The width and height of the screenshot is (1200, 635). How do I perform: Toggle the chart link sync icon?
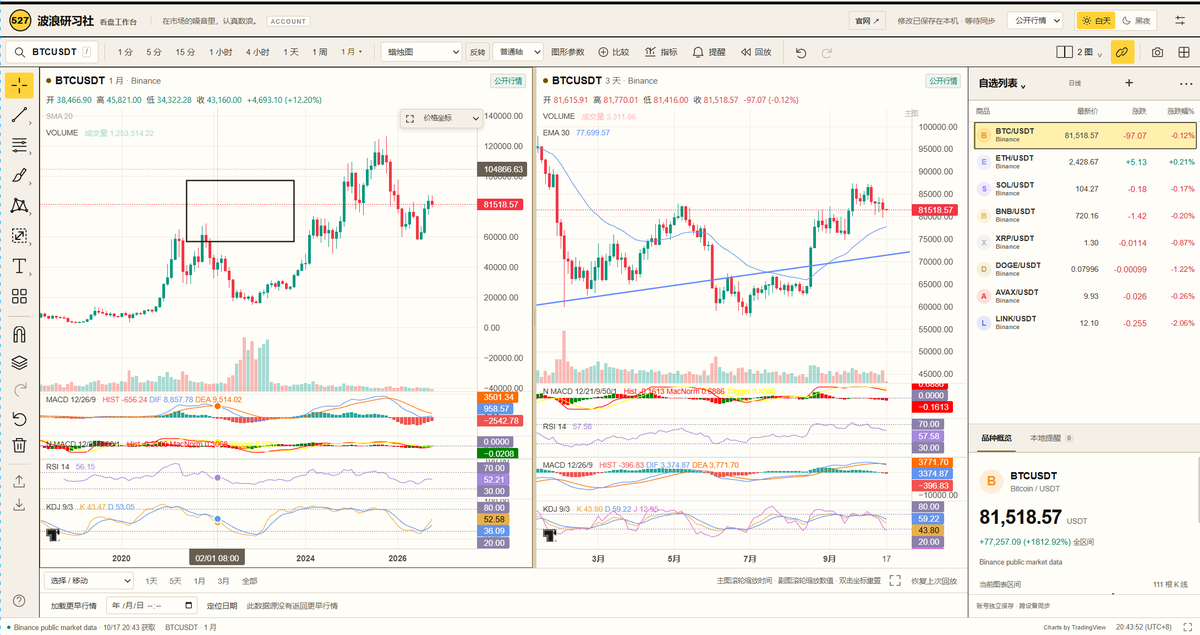1122,52
